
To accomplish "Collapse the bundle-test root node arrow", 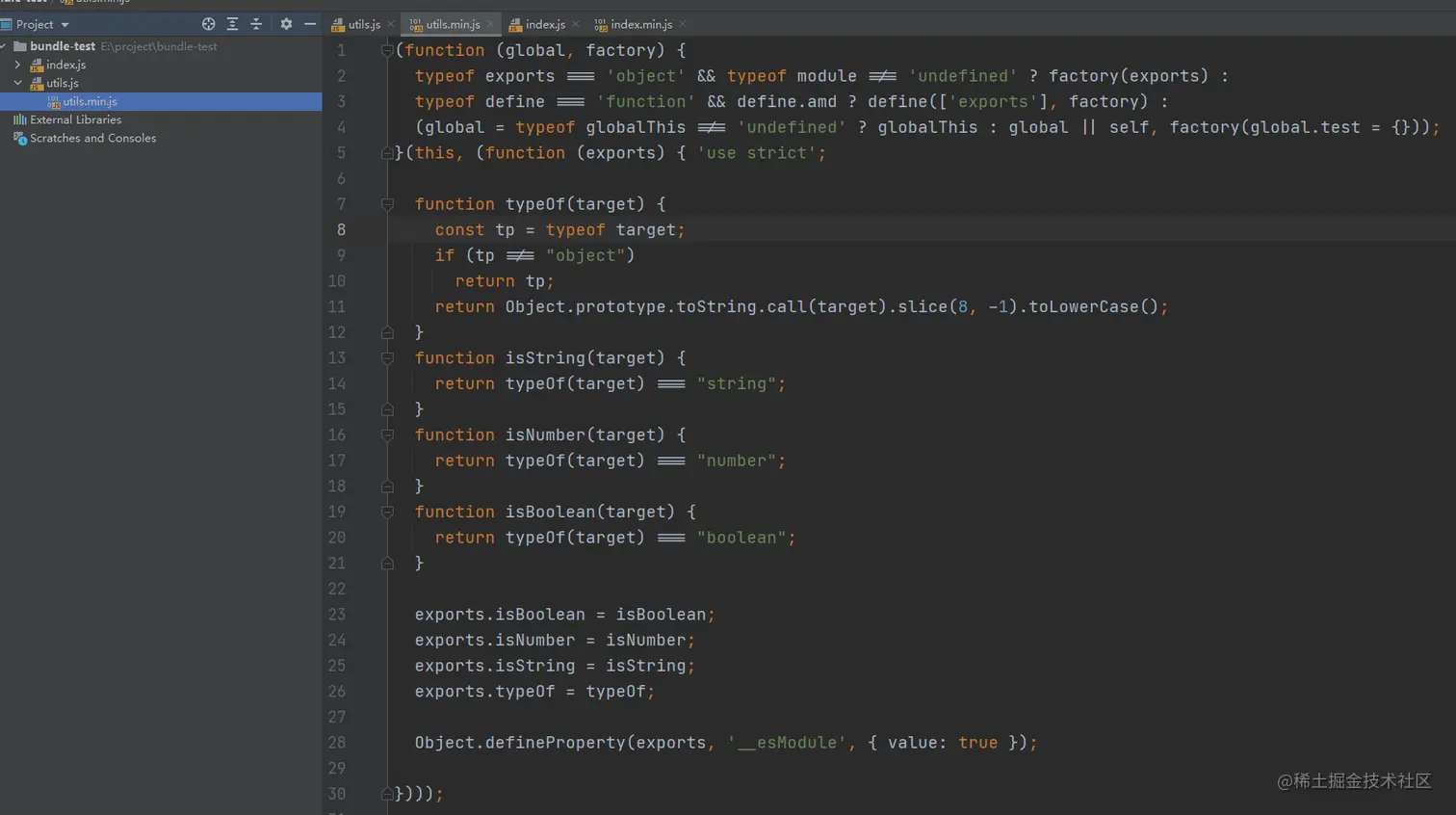I will tap(4, 46).
